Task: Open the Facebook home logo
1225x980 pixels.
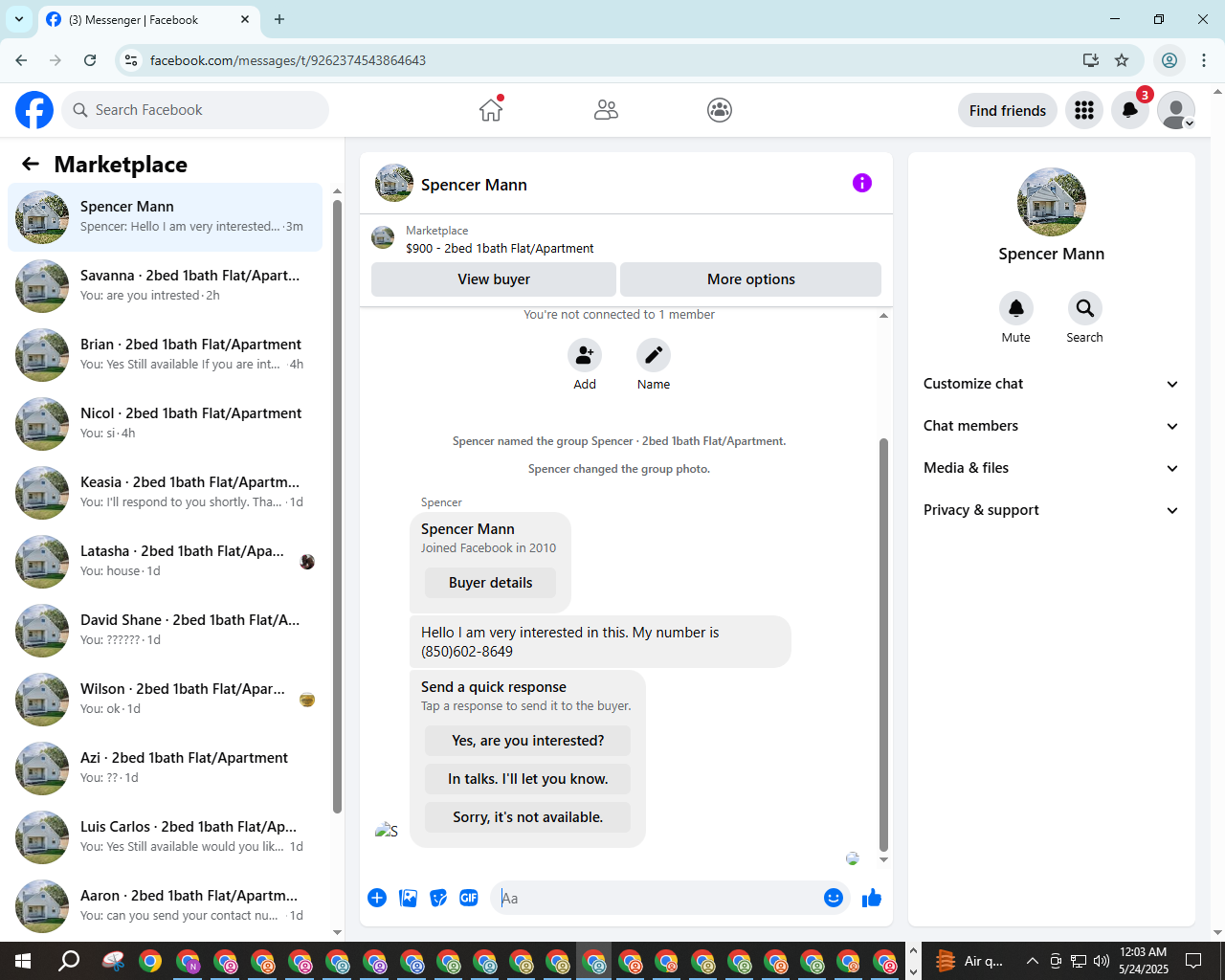Action: tap(34, 110)
